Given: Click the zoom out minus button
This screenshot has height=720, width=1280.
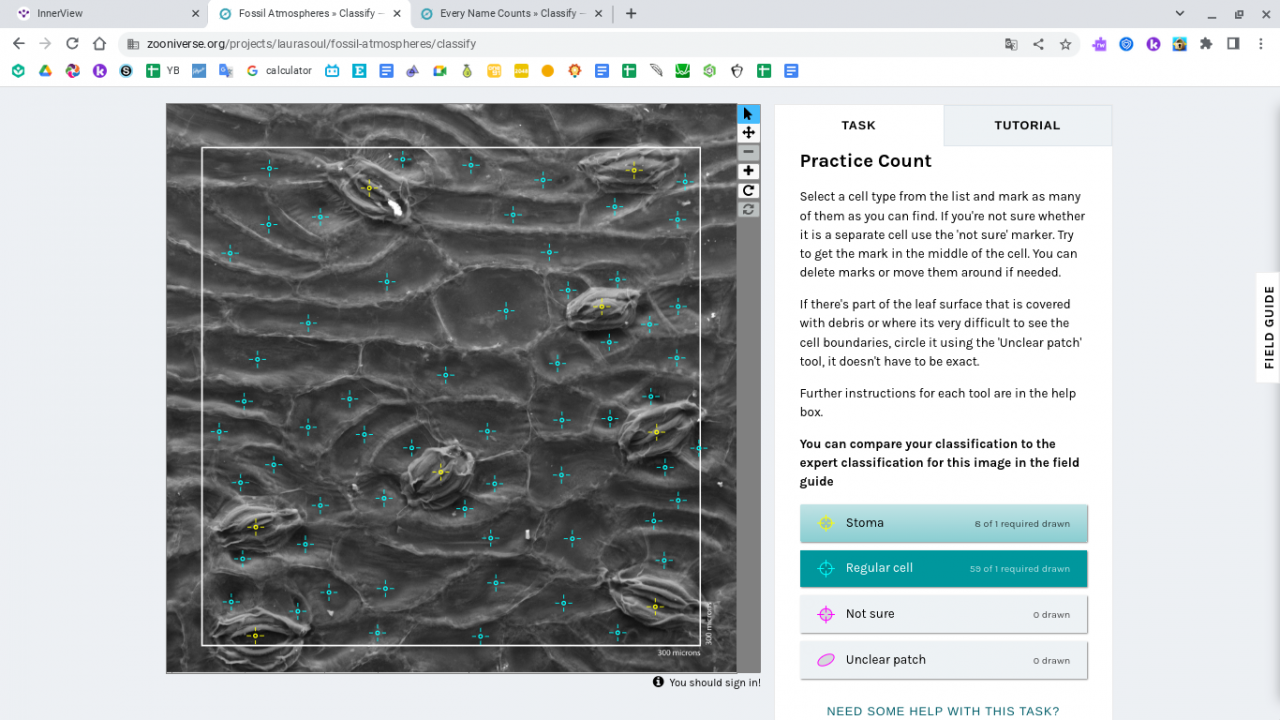Looking at the screenshot, I should point(748,152).
